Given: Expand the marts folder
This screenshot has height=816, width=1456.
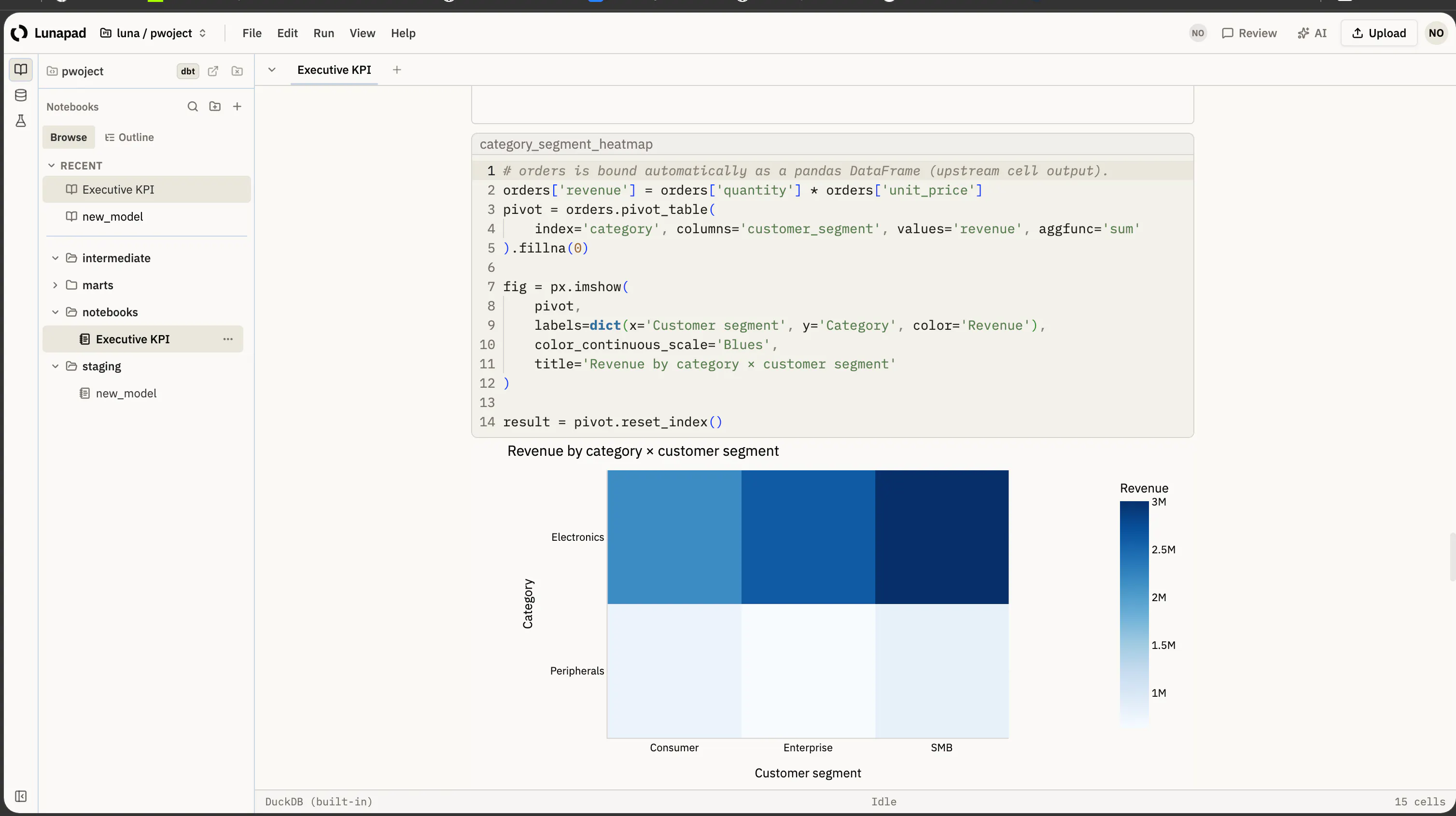Looking at the screenshot, I should click(55, 285).
